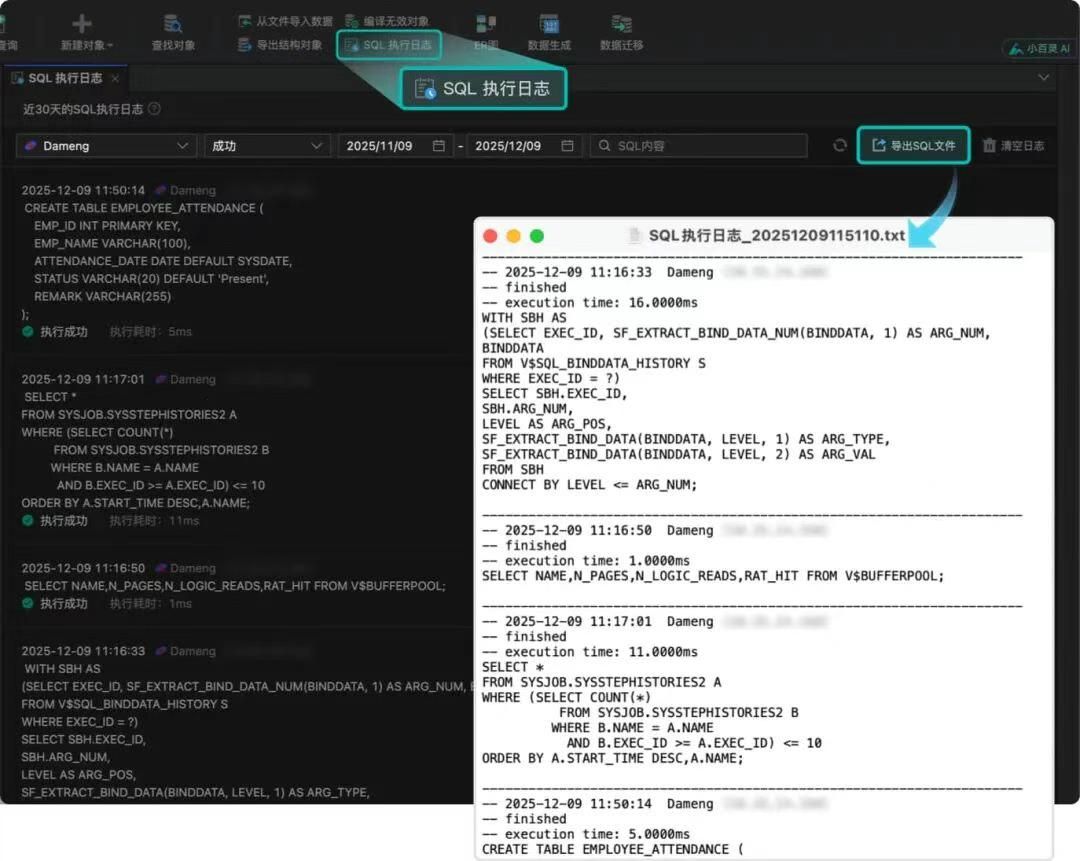The height and width of the screenshot is (861, 1080).
Task: Select the 执行耗时: 11ms duration text
Action: [x=154, y=521]
